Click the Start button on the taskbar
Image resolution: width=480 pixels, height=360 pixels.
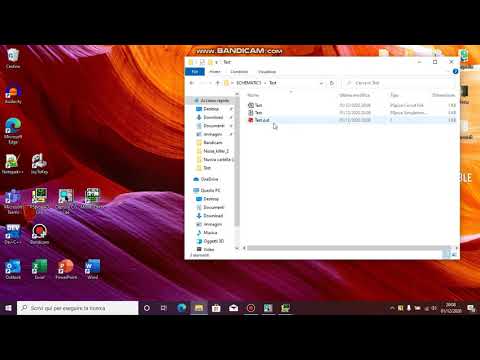(8, 308)
